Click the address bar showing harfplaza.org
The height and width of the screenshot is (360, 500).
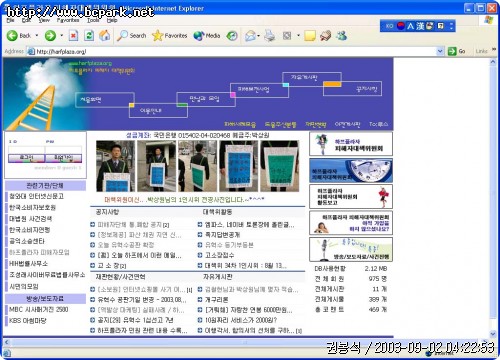232,51
